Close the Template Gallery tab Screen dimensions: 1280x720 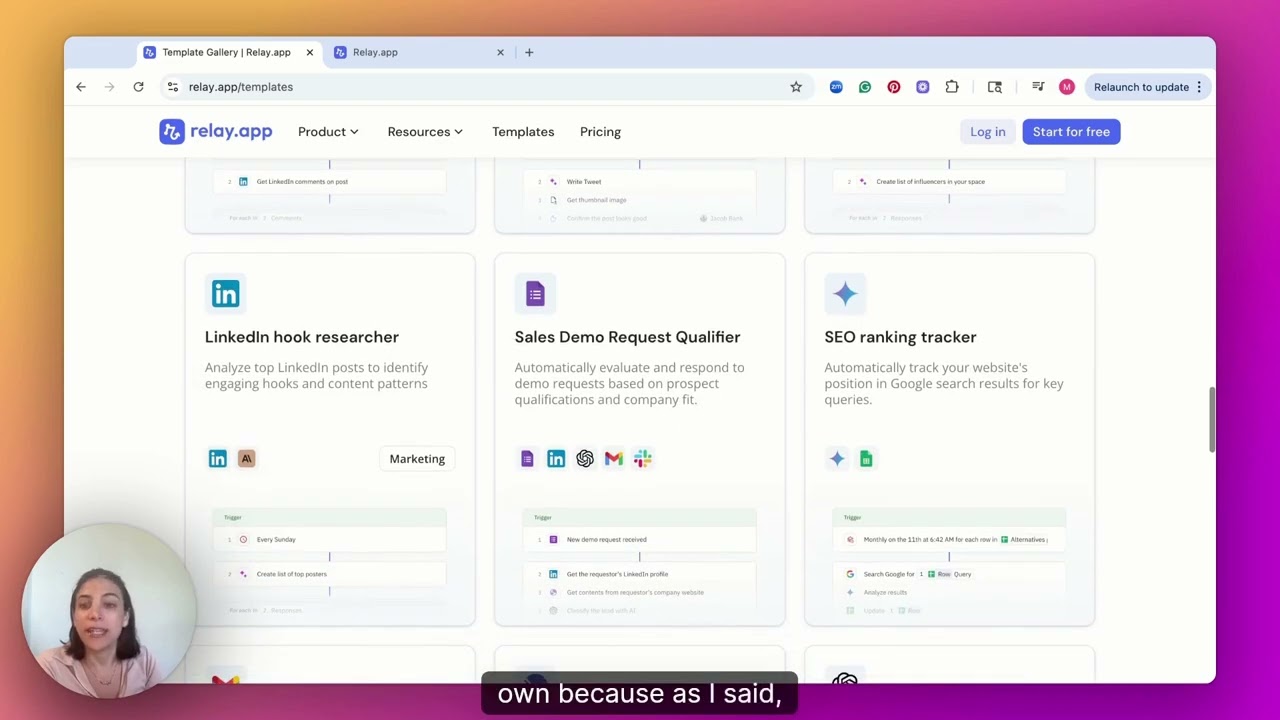[309, 52]
